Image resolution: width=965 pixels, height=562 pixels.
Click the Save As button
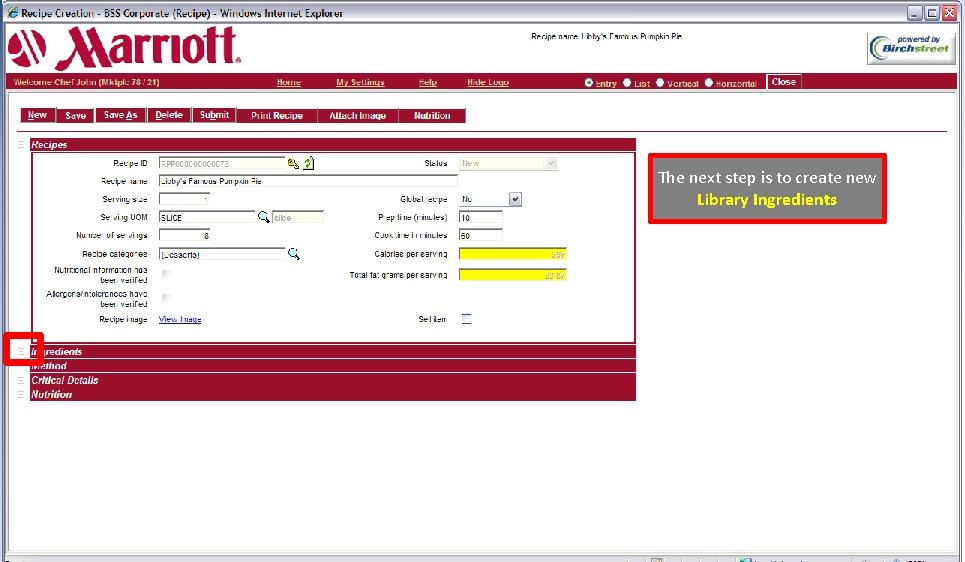click(x=121, y=115)
